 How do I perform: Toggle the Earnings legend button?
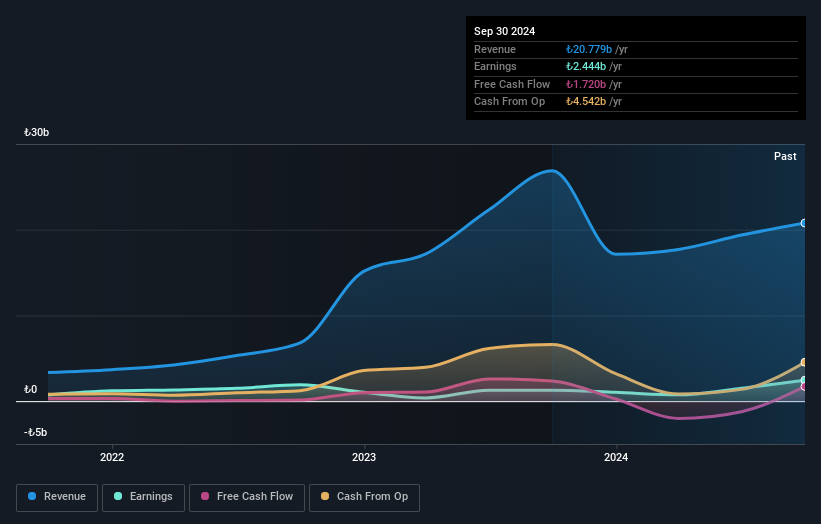[x=143, y=497]
